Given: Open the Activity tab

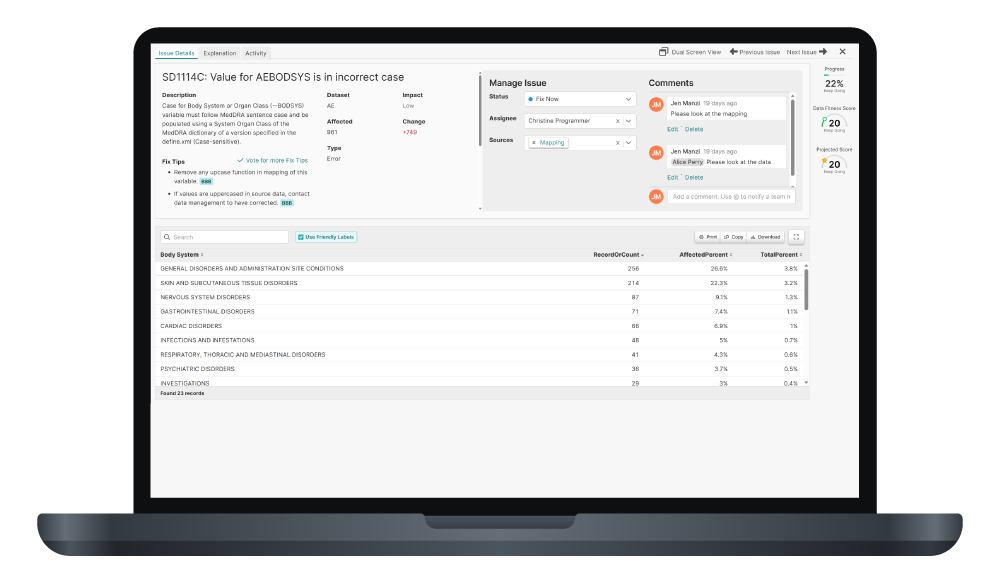Looking at the screenshot, I should pyautogui.click(x=256, y=53).
